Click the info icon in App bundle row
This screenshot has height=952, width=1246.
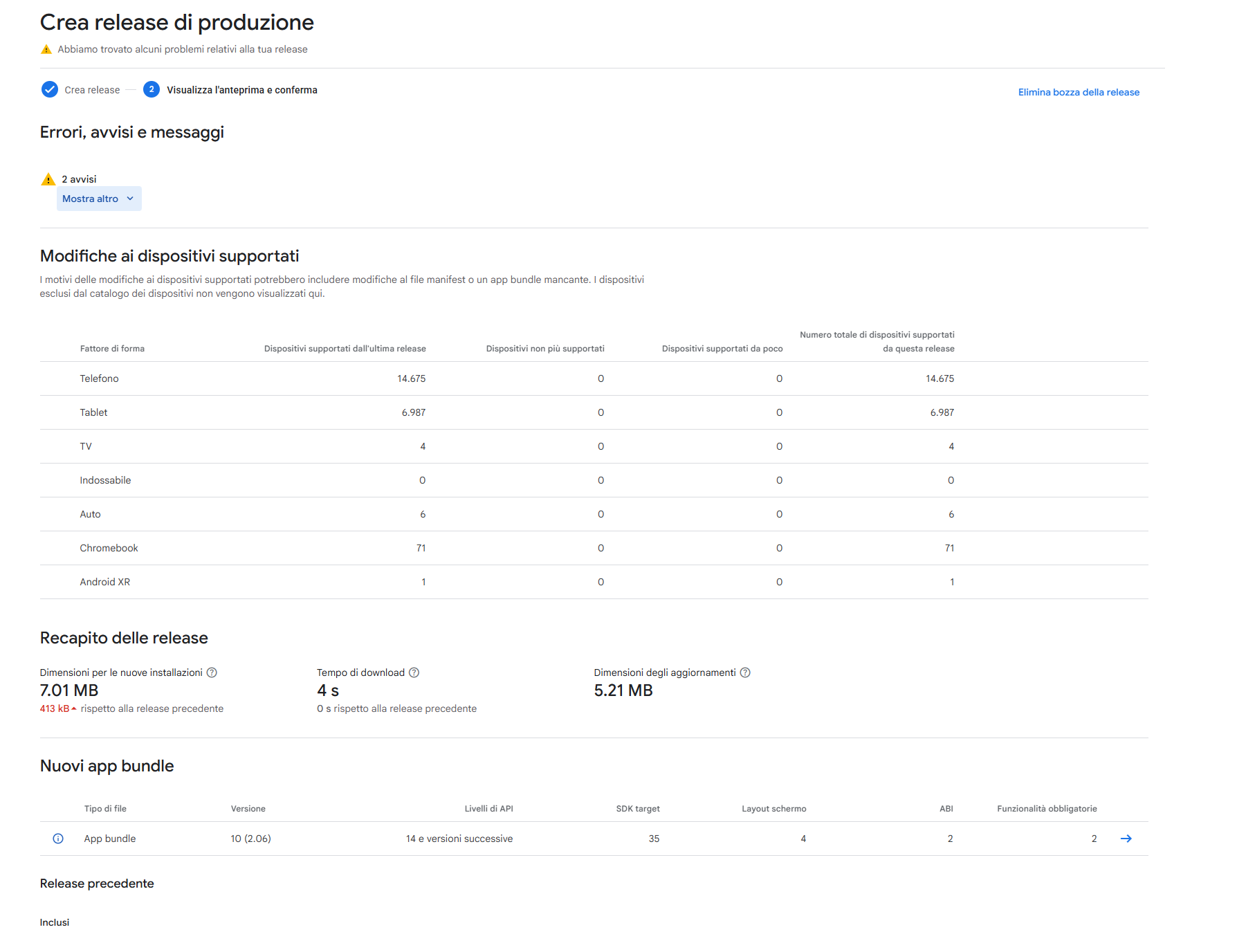pyautogui.click(x=58, y=839)
